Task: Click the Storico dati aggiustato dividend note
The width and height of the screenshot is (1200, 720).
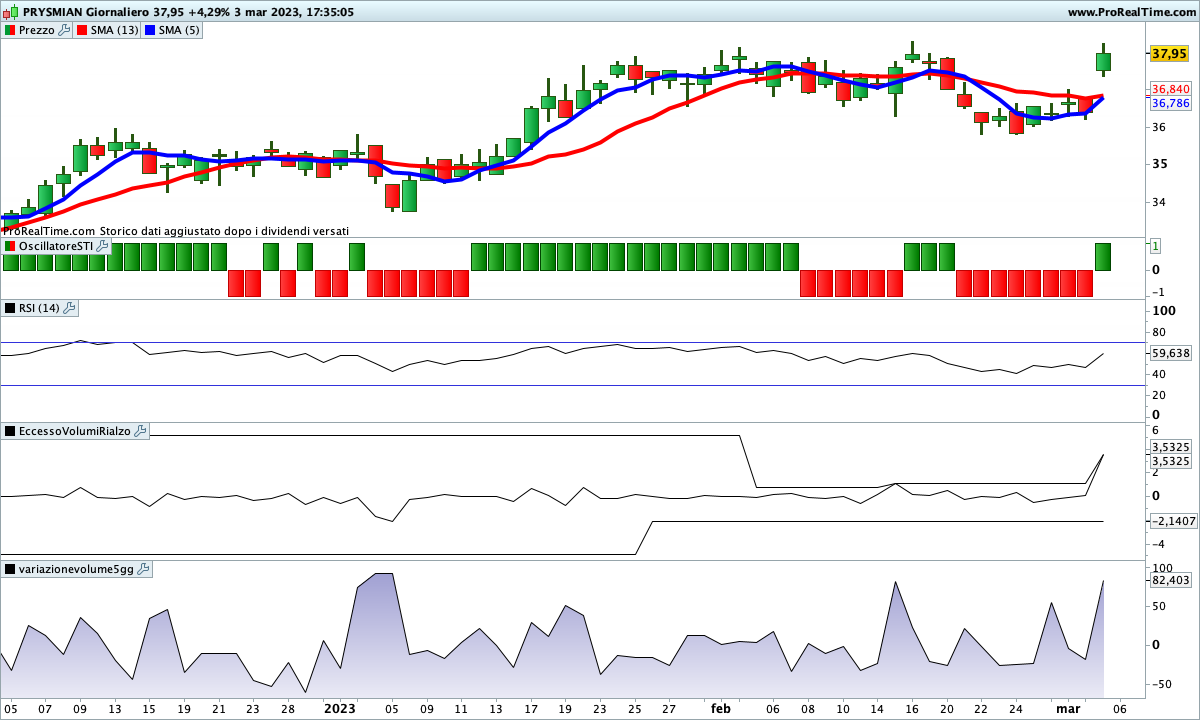Action: click(x=225, y=231)
